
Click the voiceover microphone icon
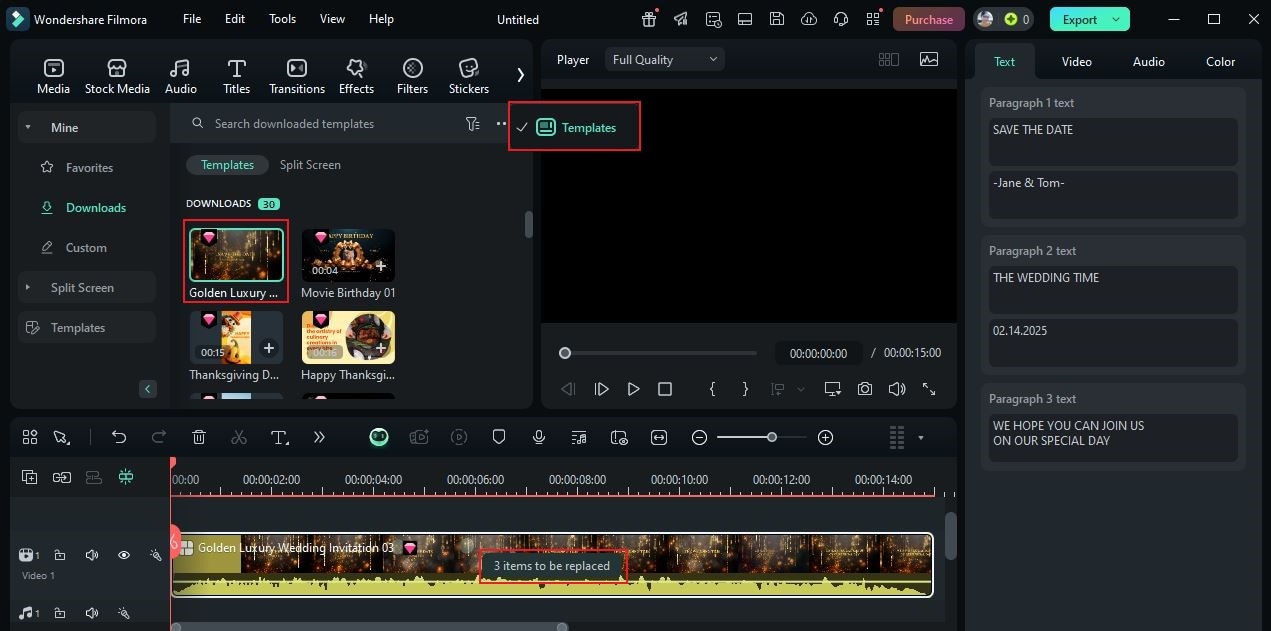click(x=539, y=437)
